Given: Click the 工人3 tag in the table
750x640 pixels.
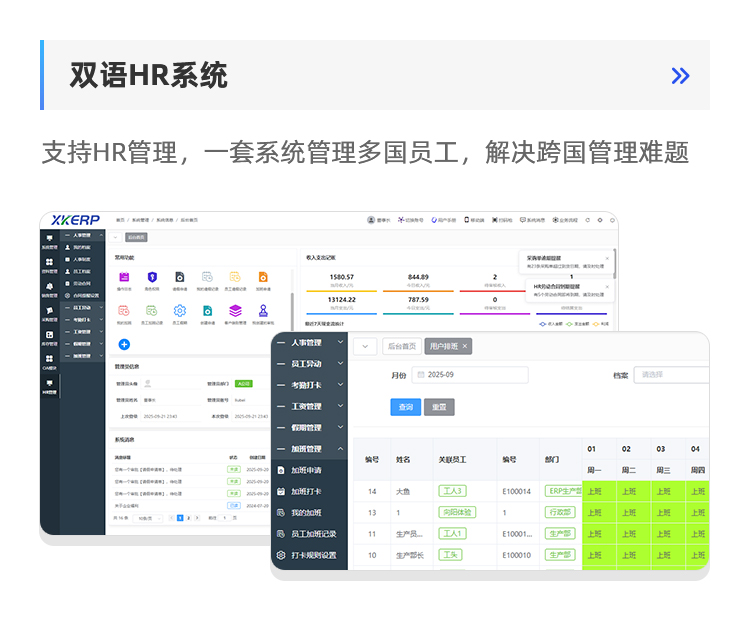Looking at the screenshot, I should click(x=452, y=491).
